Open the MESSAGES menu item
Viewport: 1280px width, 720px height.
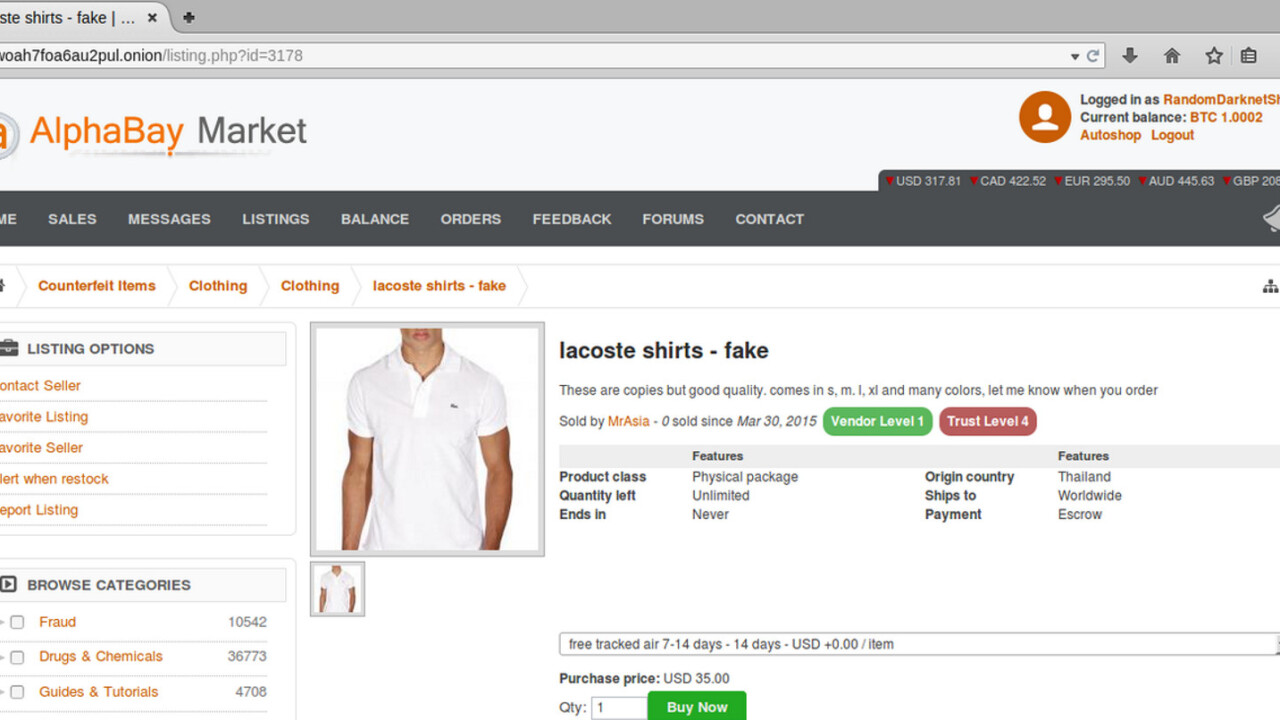[x=169, y=219]
